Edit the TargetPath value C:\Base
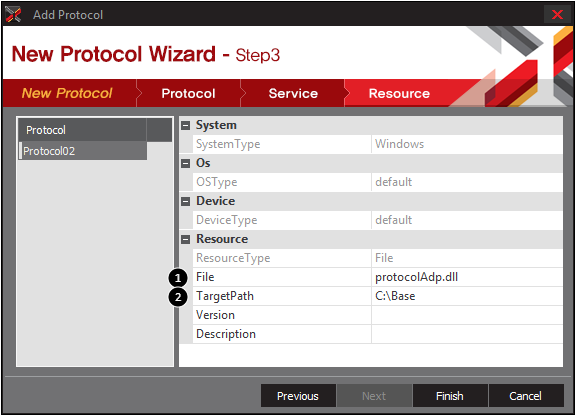The image size is (576, 416). [467, 296]
